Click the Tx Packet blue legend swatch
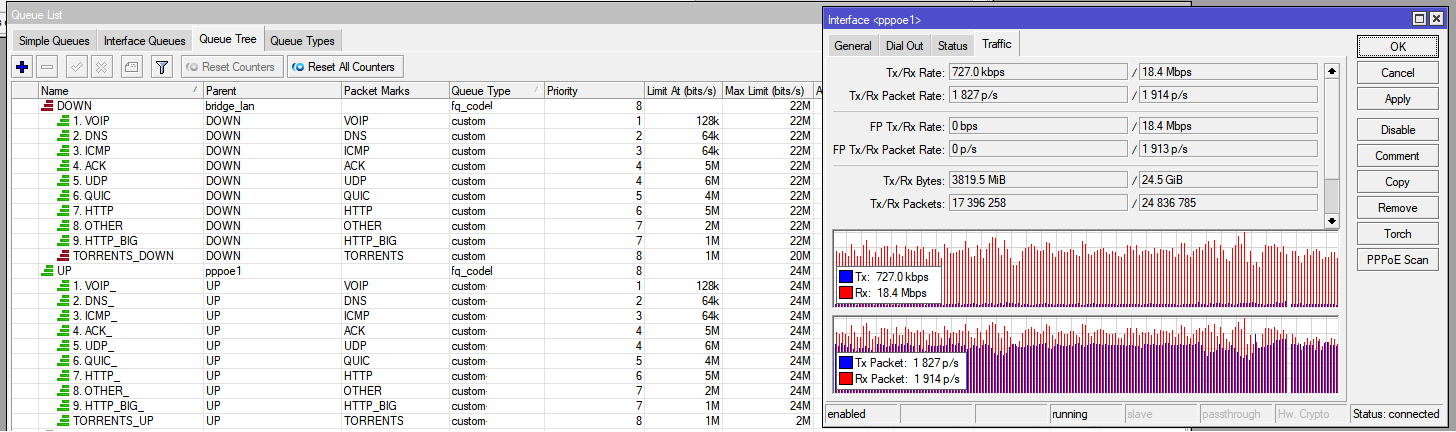Image resolution: width=1456 pixels, height=432 pixels. click(845, 363)
